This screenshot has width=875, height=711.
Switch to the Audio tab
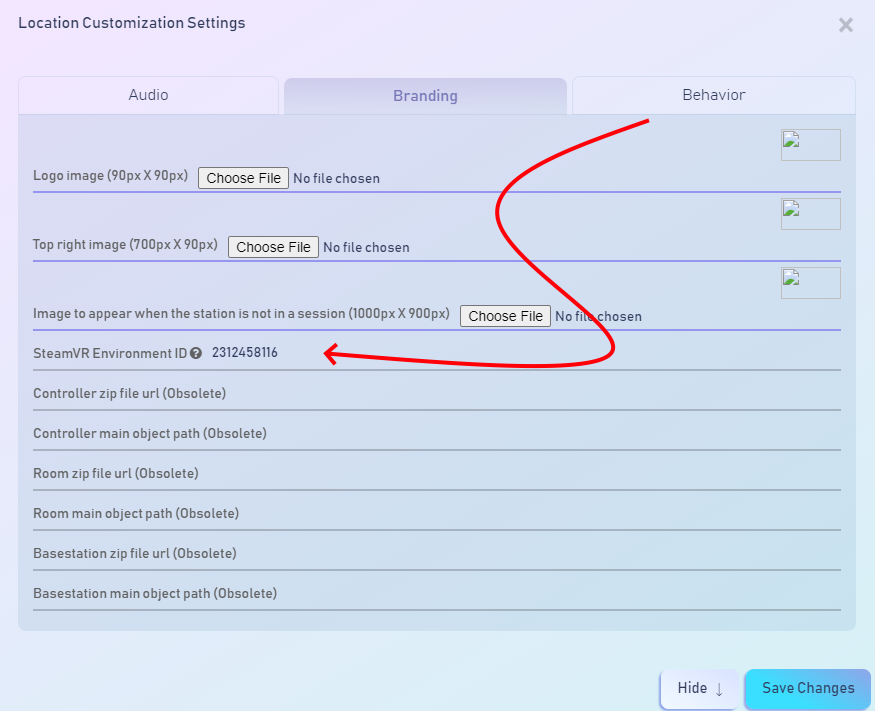tap(148, 95)
